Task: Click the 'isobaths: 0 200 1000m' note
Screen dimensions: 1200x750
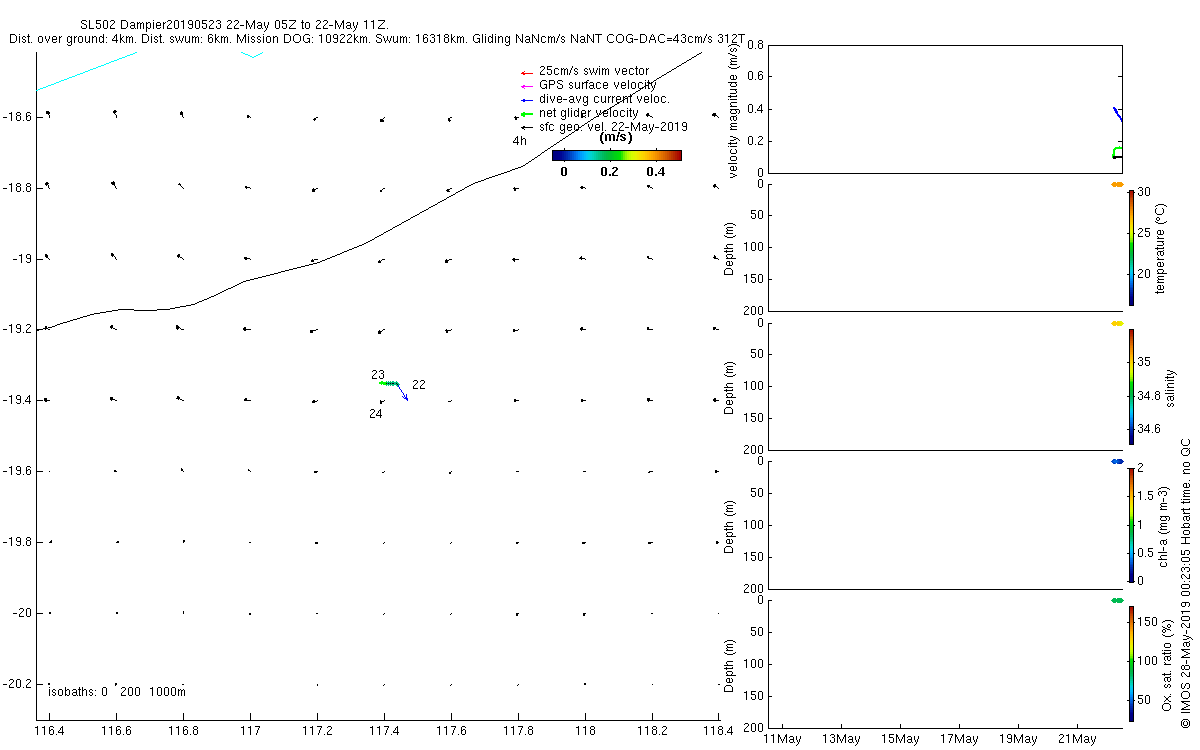Action: click(118, 692)
